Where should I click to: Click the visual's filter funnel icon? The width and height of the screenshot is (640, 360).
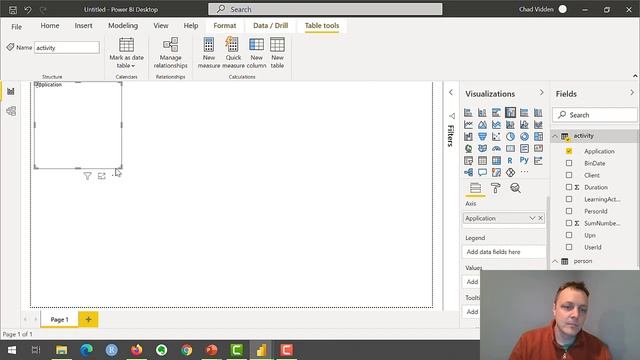coord(87,176)
